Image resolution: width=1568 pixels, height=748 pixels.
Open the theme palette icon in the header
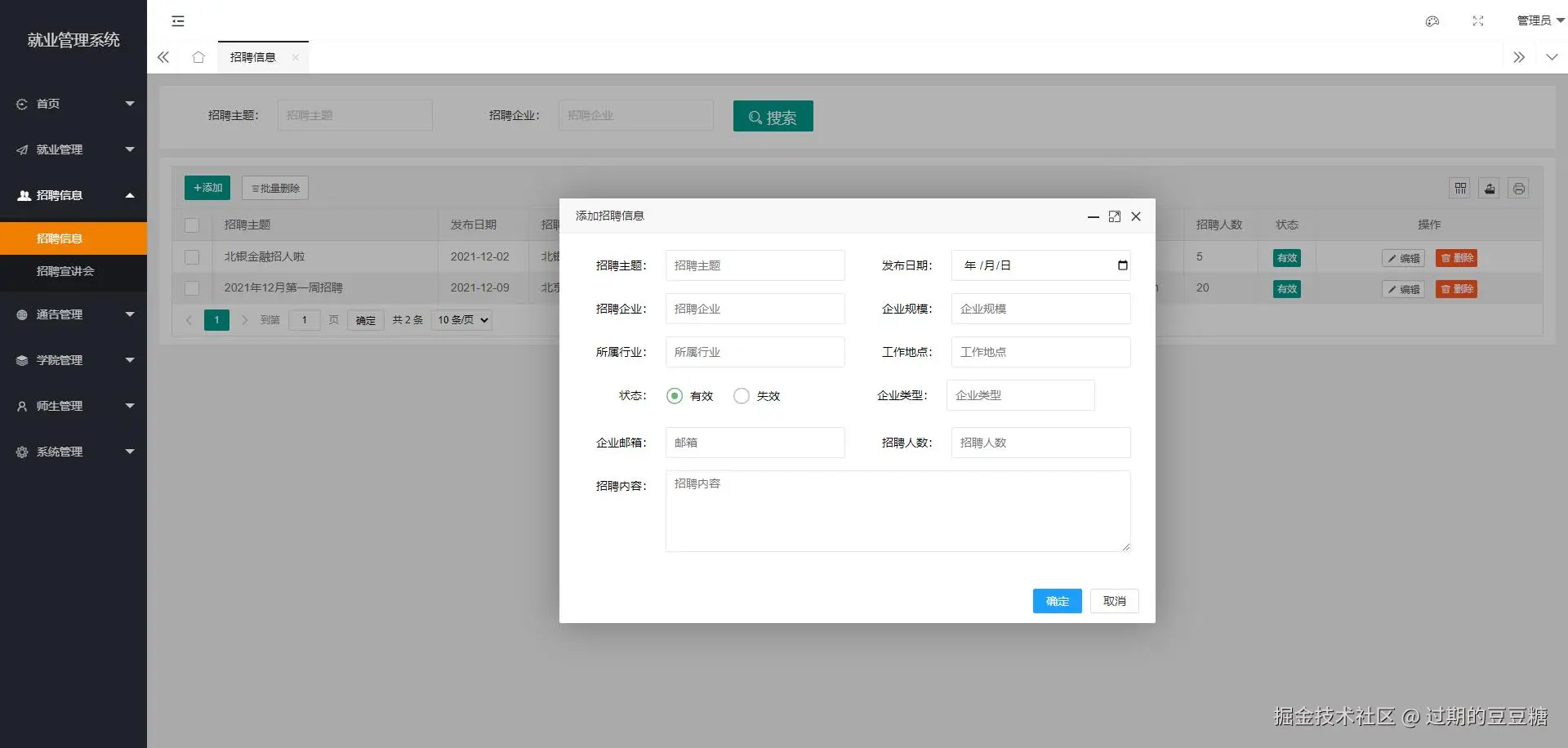1432,21
